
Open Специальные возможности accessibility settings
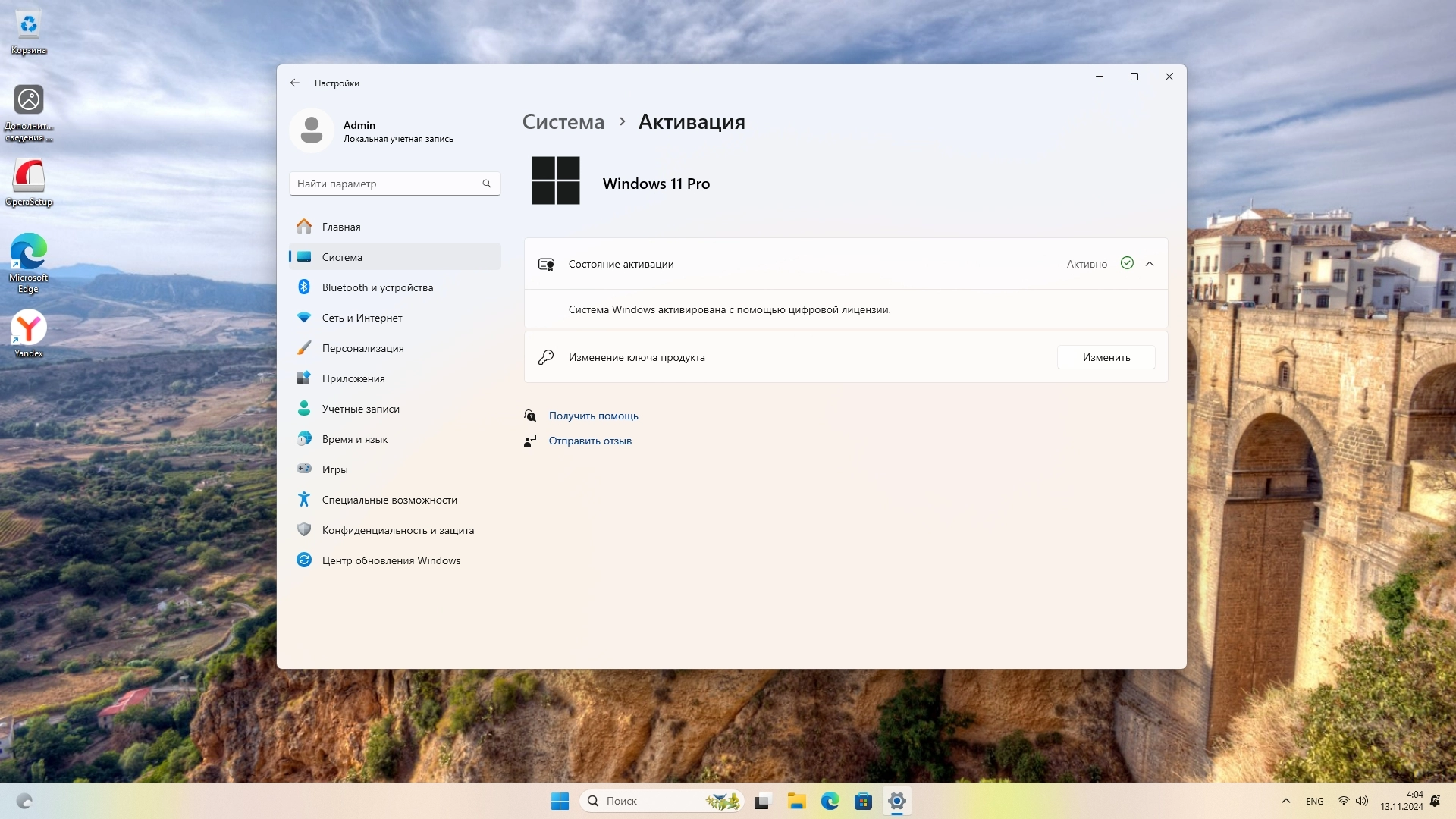pos(389,500)
